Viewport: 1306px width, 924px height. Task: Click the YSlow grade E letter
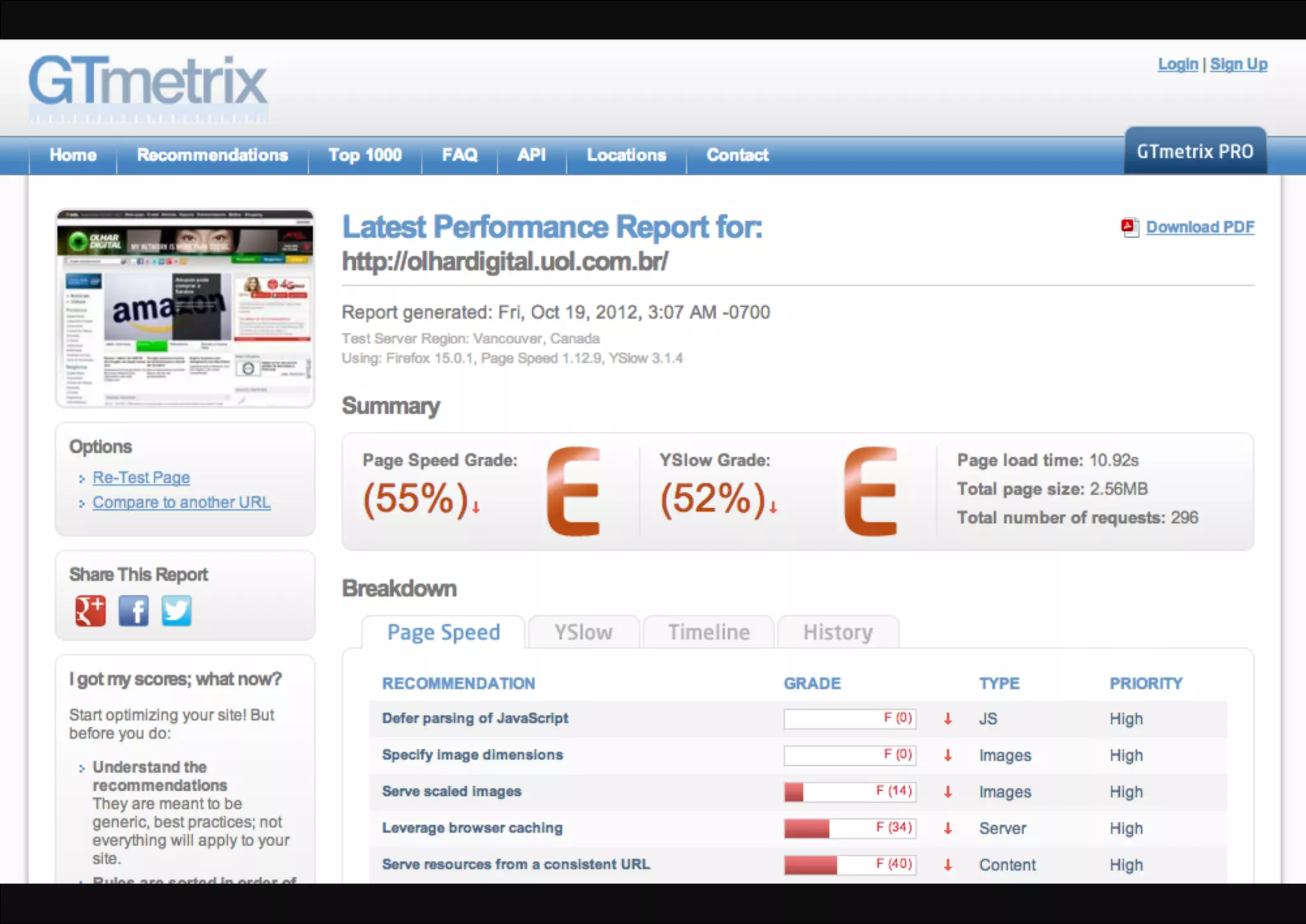[x=870, y=491]
